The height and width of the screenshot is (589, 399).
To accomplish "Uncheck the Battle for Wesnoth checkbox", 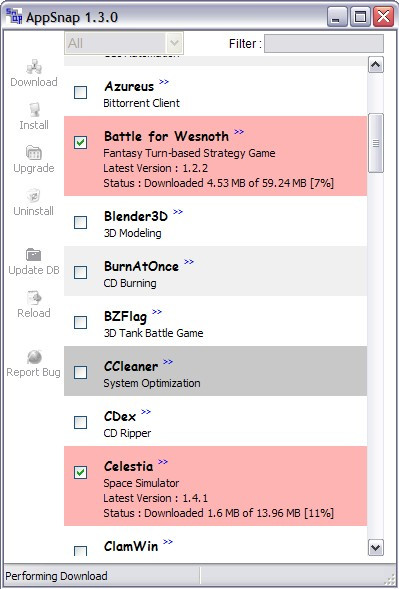I will (x=80, y=142).
